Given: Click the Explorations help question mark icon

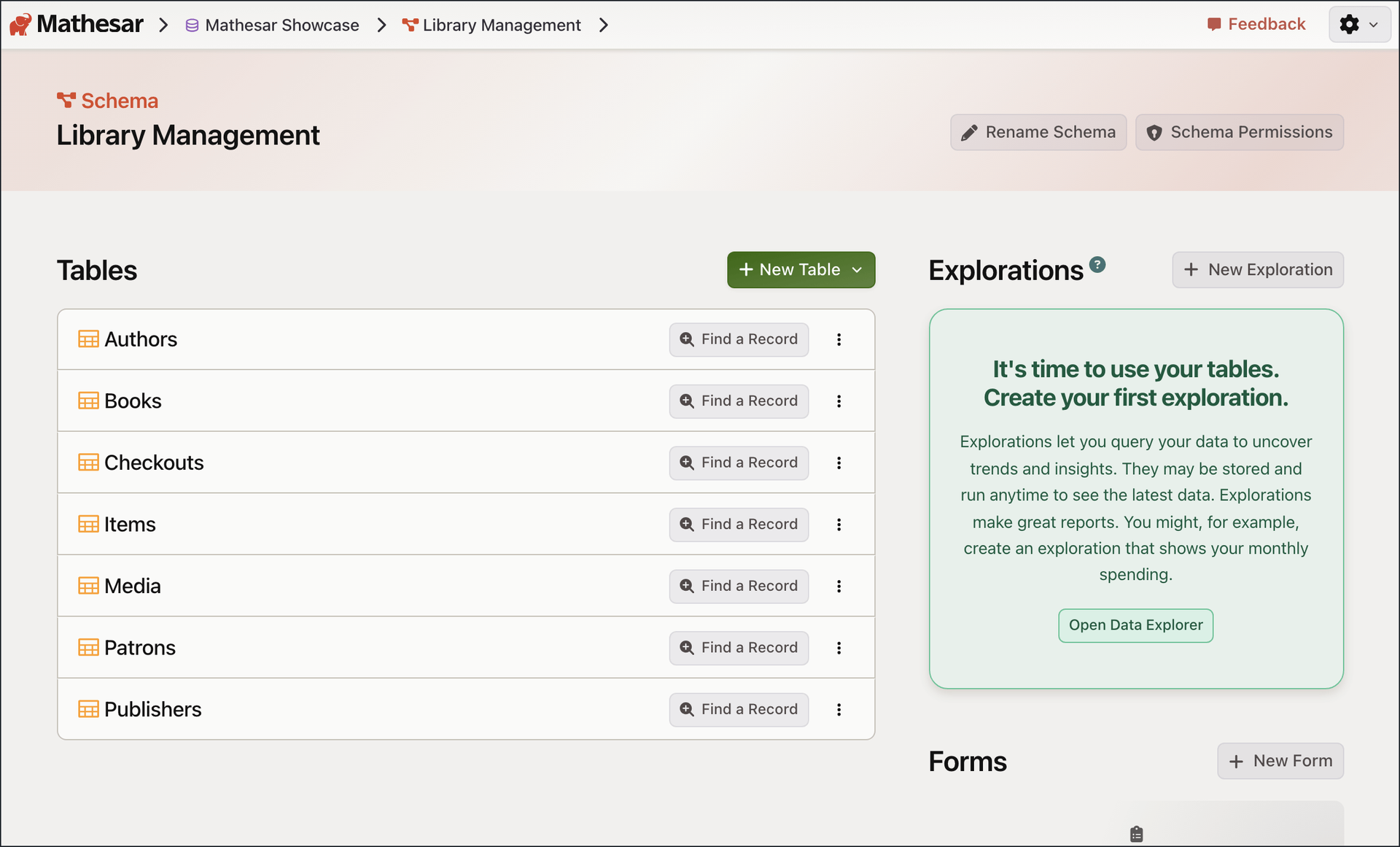Looking at the screenshot, I should [1097, 265].
